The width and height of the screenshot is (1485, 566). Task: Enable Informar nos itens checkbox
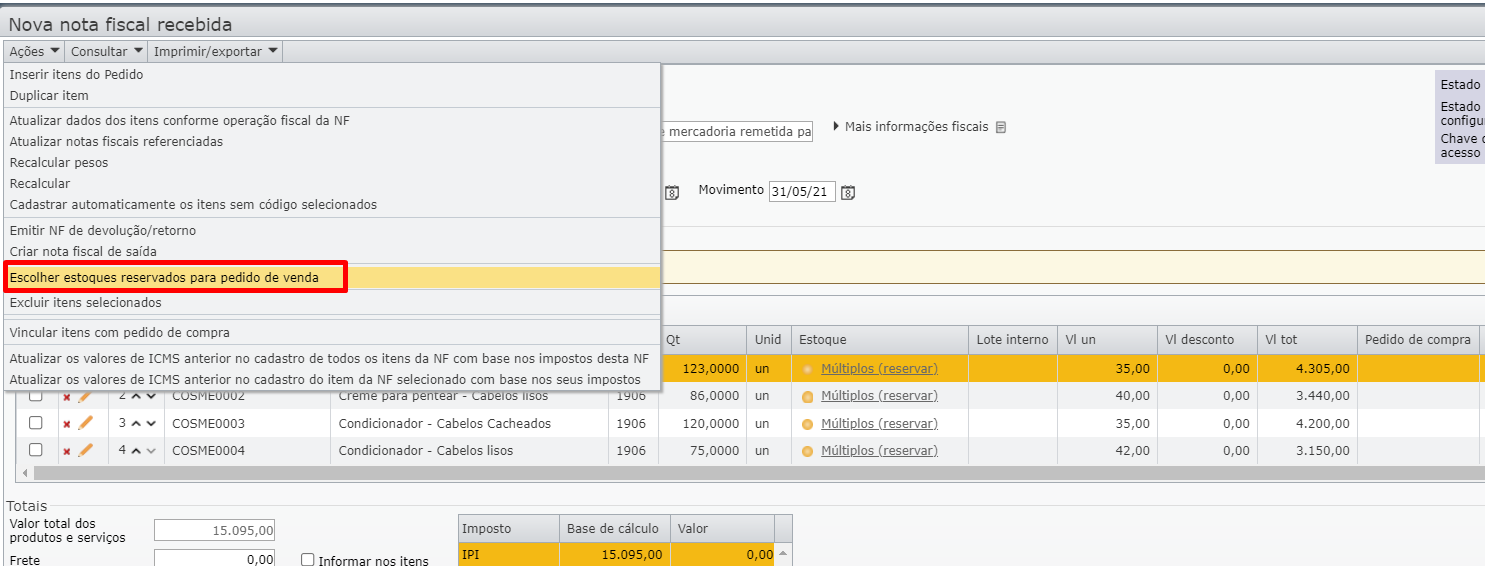[308, 560]
